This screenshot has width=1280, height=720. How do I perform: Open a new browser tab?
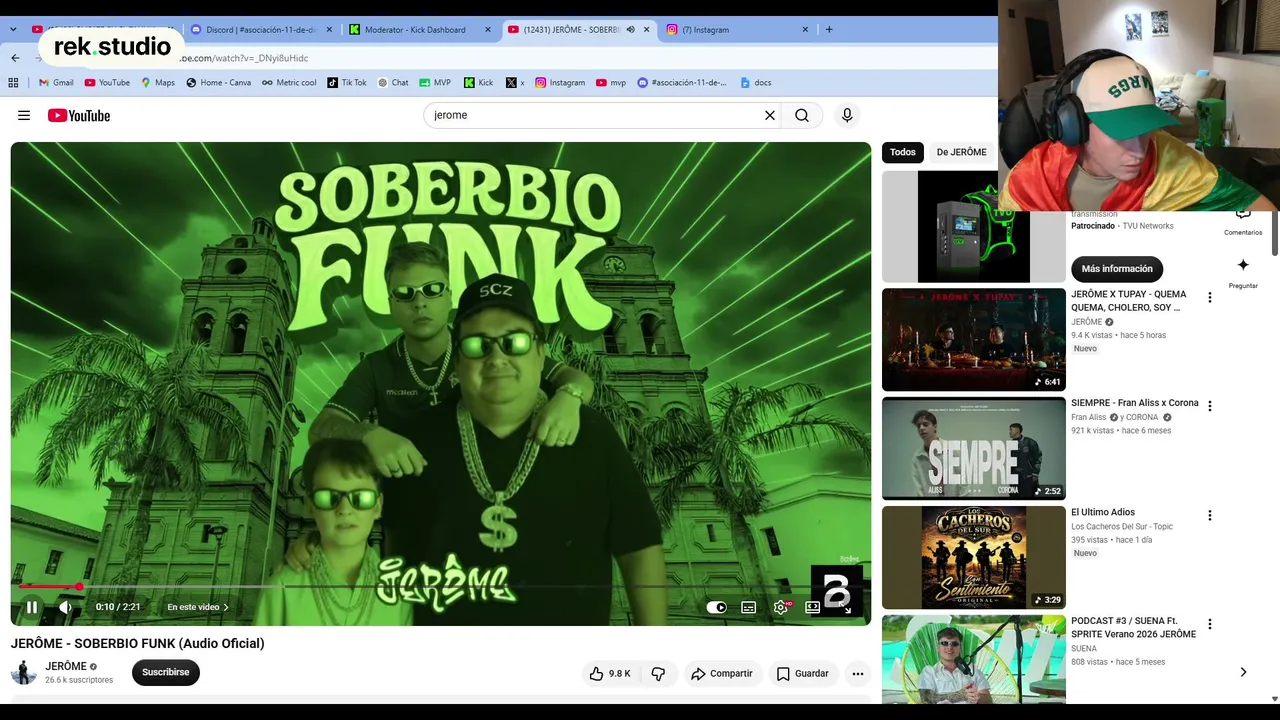[829, 30]
